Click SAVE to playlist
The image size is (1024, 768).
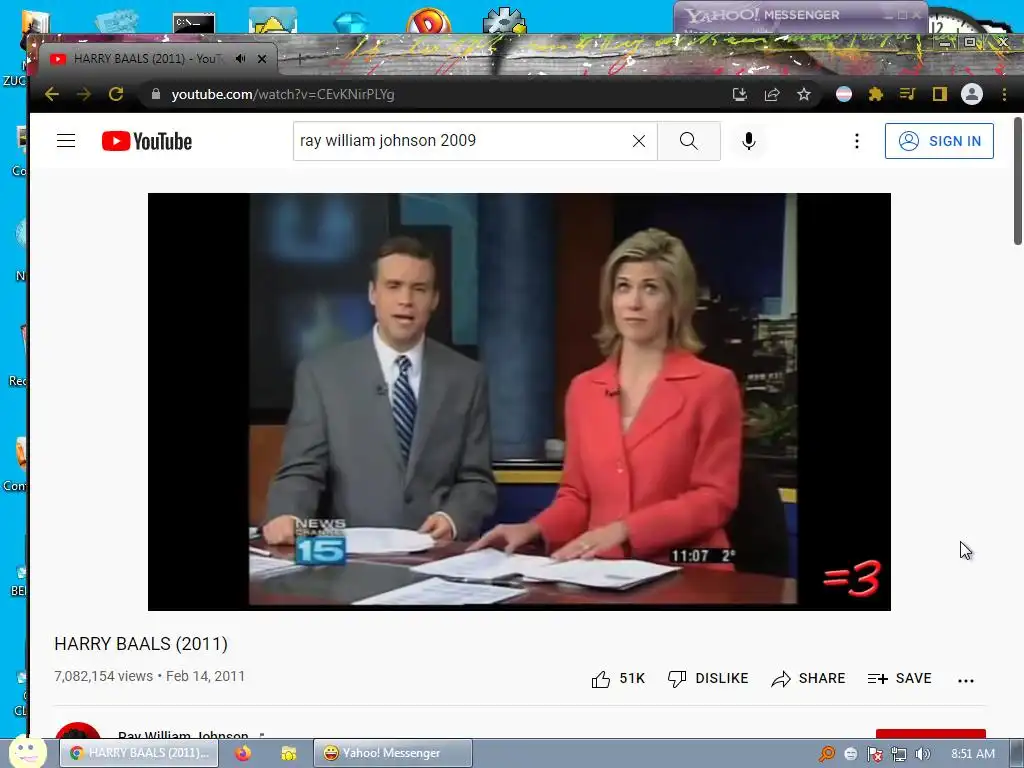point(899,679)
